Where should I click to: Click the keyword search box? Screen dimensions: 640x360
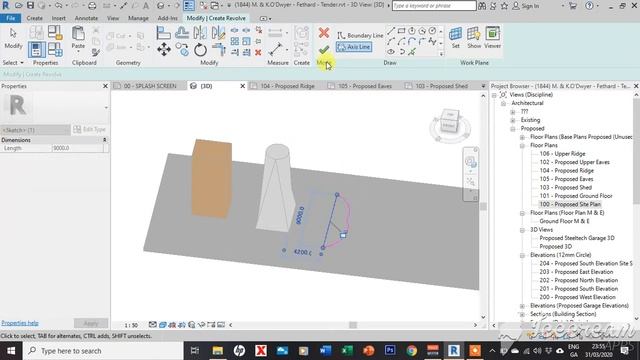pyautogui.click(x=434, y=6)
